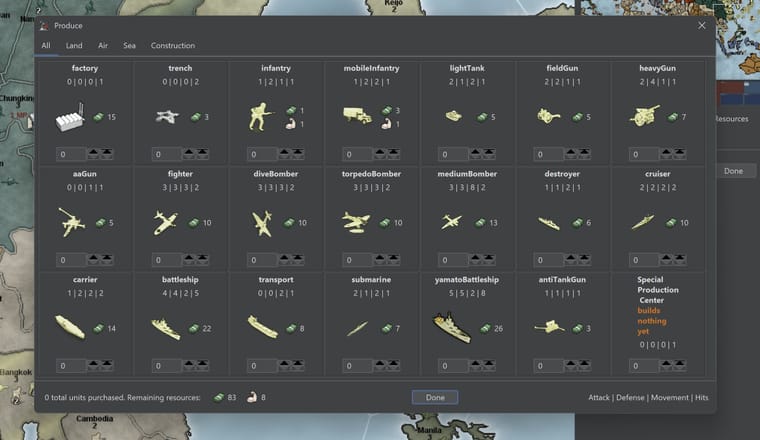Set trench quantity to maximum arrow
Viewport: 760px width, 440px height.
[202, 154]
